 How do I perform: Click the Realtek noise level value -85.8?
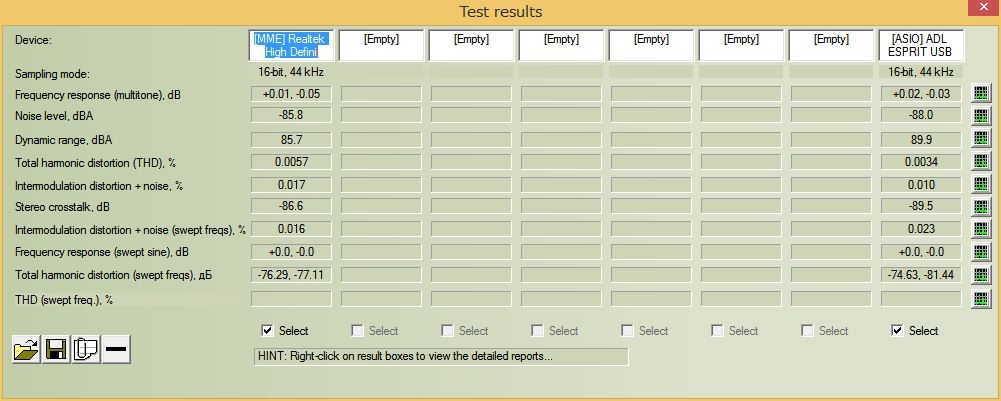[291, 116]
